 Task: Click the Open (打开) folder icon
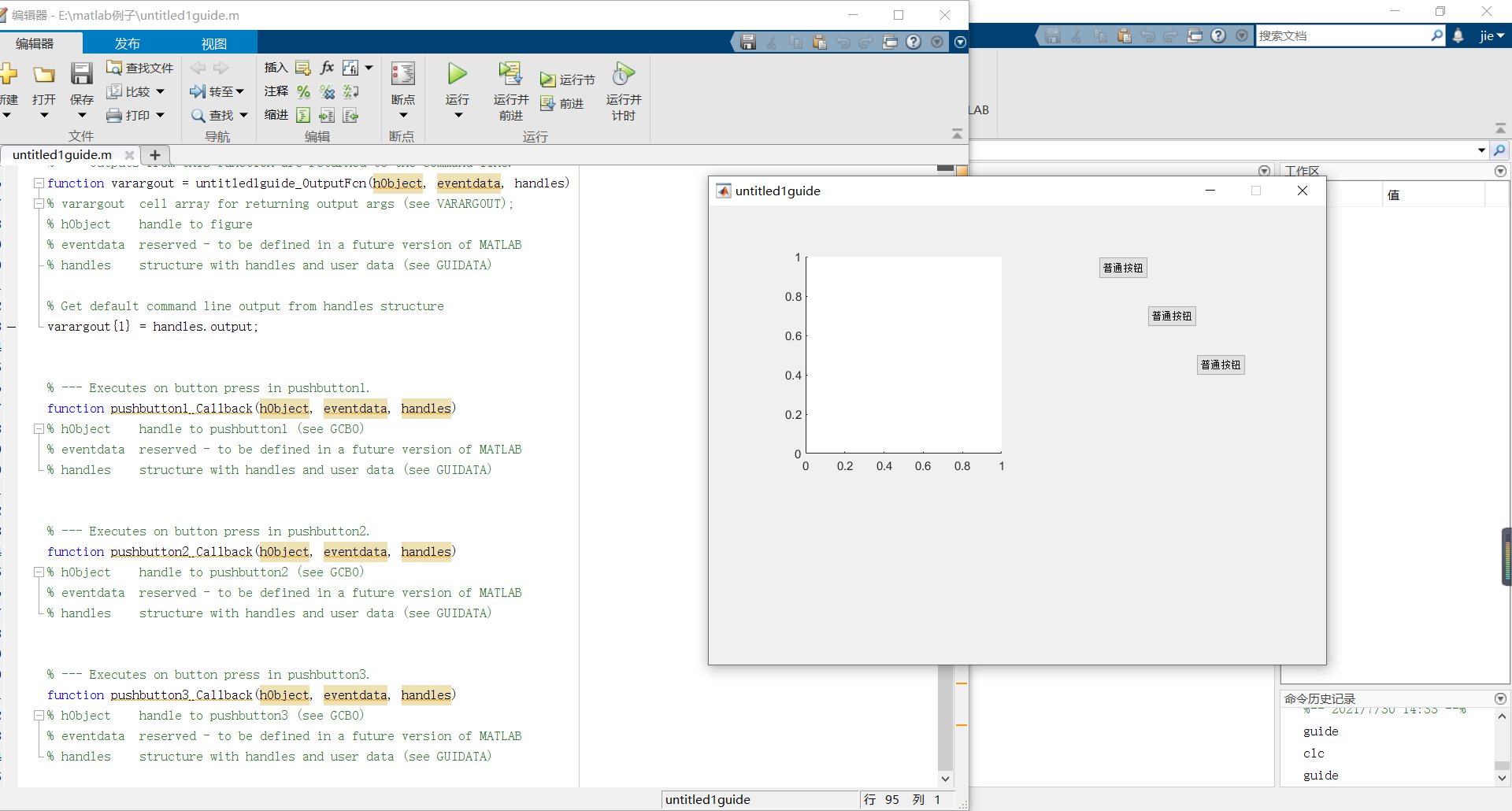pyautogui.click(x=44, y=75)
